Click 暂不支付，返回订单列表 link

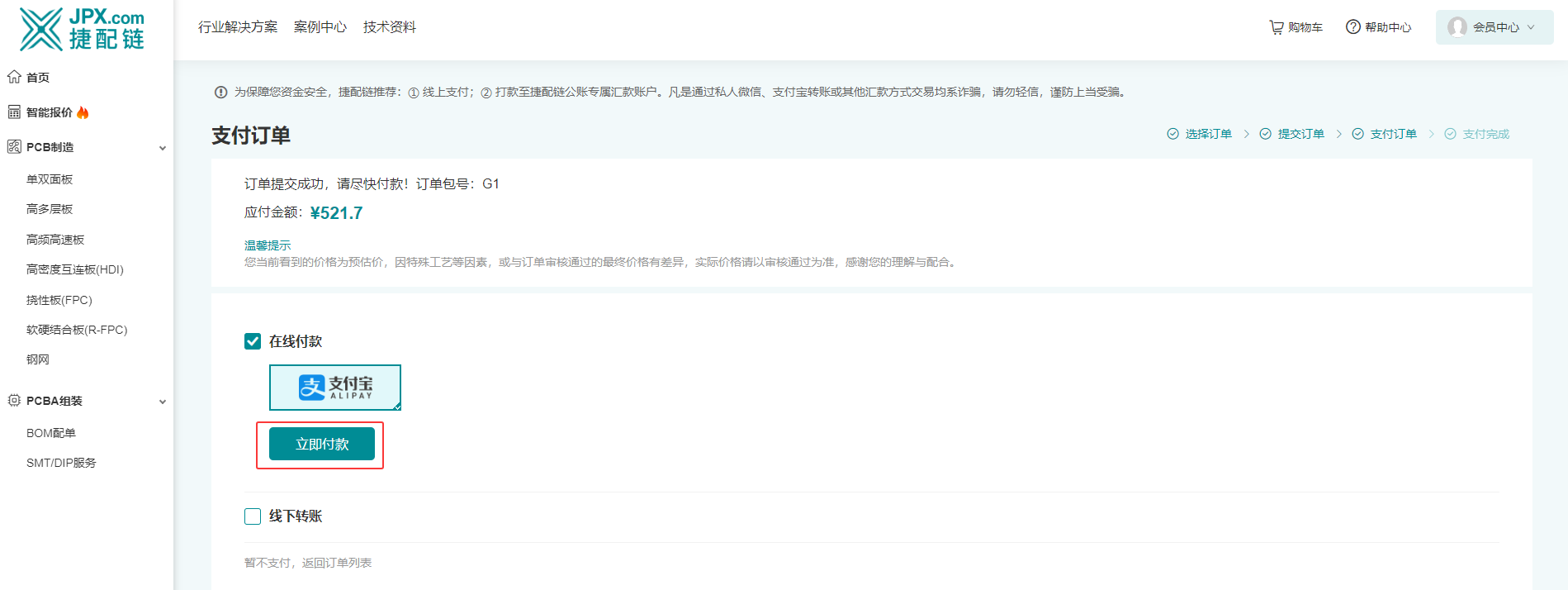pyautogui.click(x=308, y=563)
